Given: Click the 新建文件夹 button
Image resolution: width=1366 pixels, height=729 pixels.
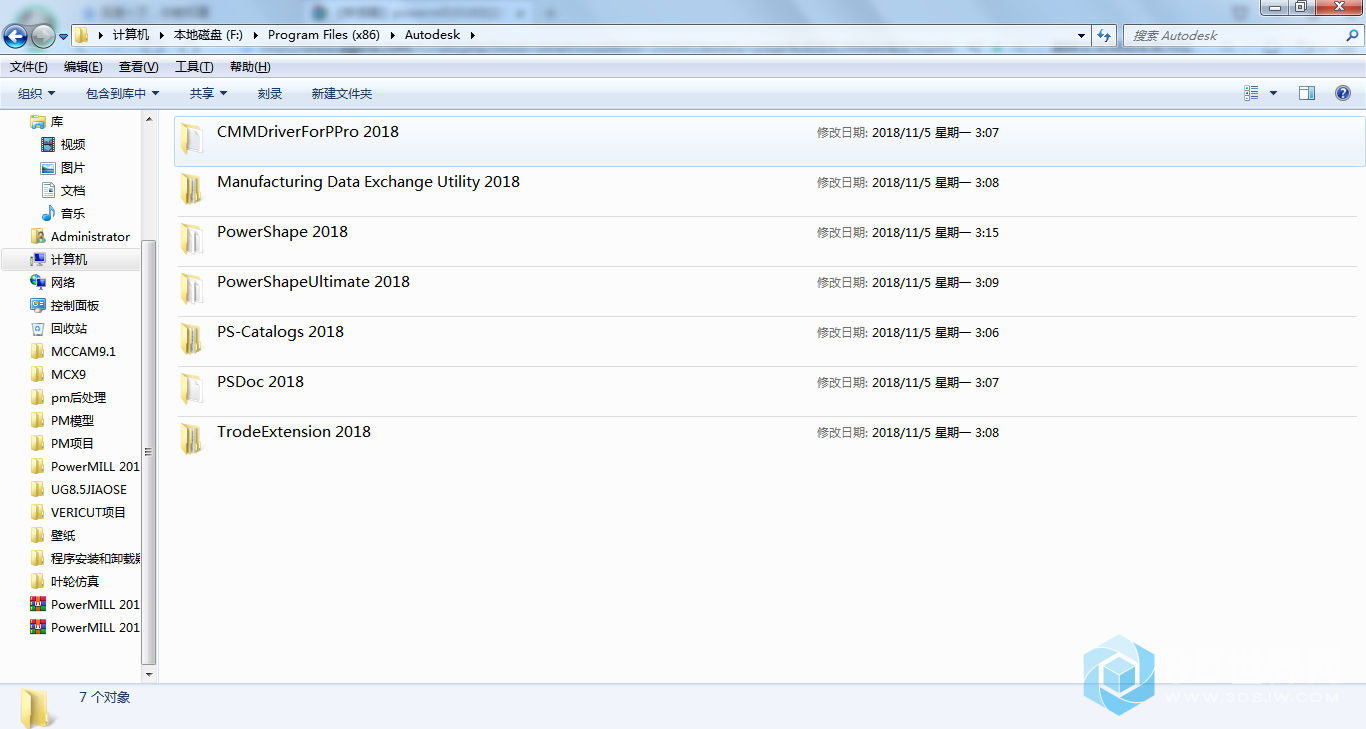Looking at the screenshot, I should (x=342, y=94).
